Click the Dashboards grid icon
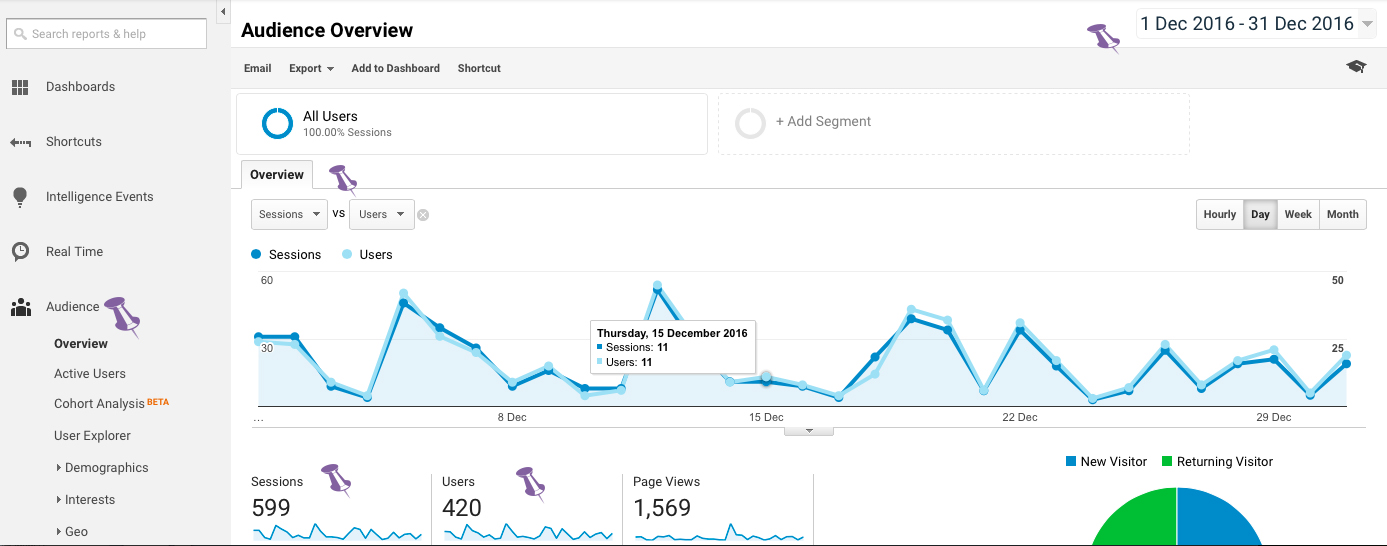The width and height of the screenshot is (1387, 546). tap(20, 87)
